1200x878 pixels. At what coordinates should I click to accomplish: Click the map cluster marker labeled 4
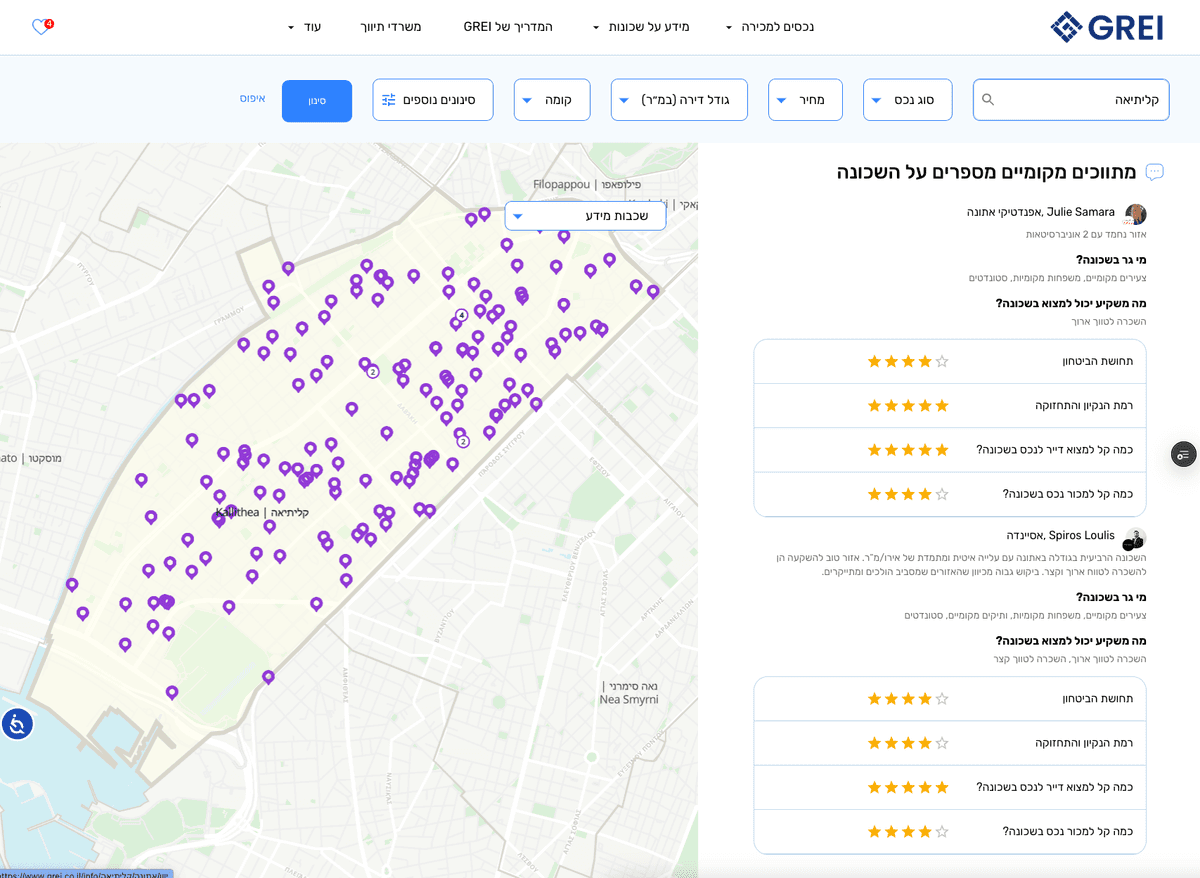pyautogui.click(x=462, y=315)
